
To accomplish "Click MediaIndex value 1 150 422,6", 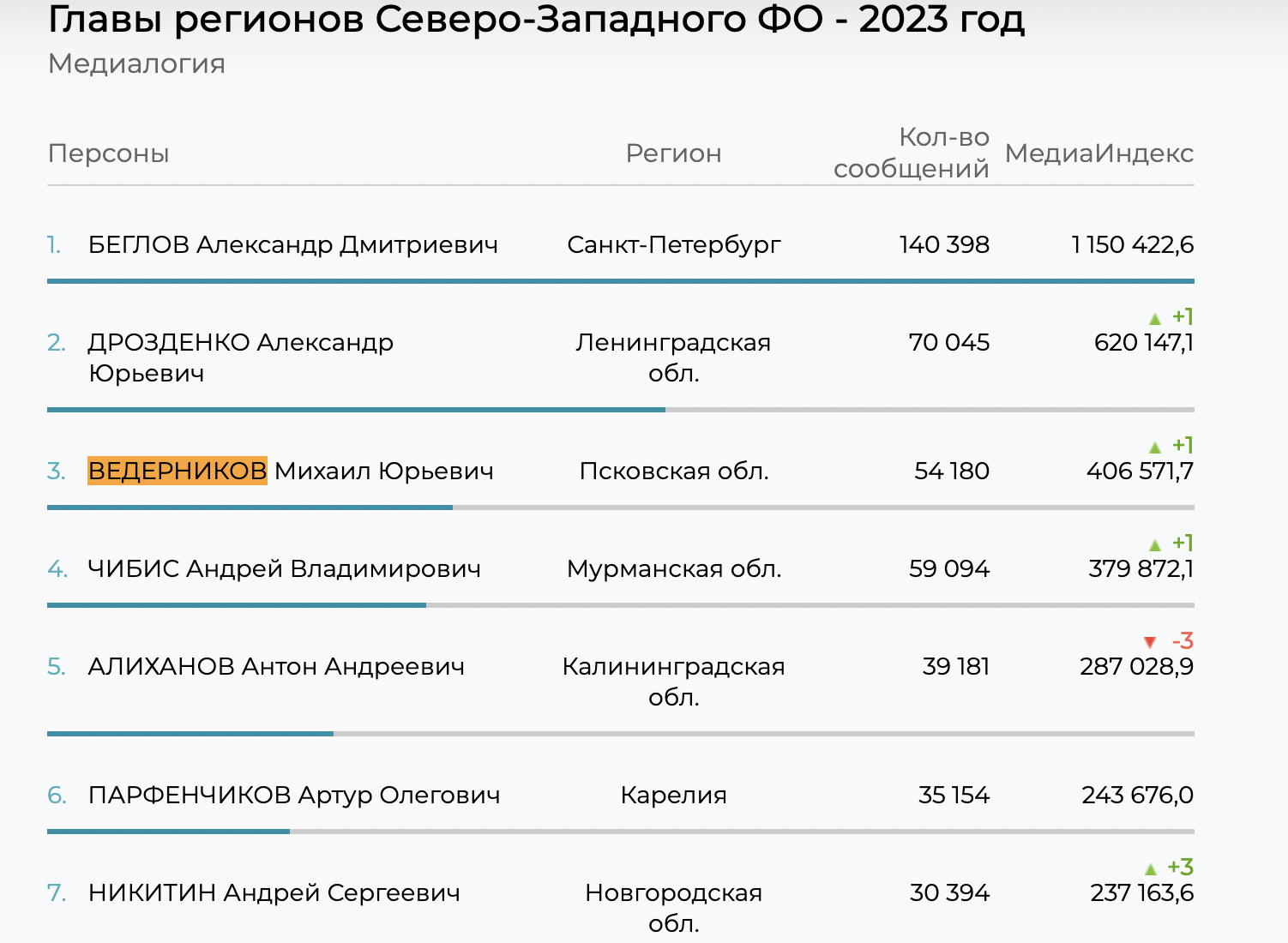I will tap(1133, 245).
